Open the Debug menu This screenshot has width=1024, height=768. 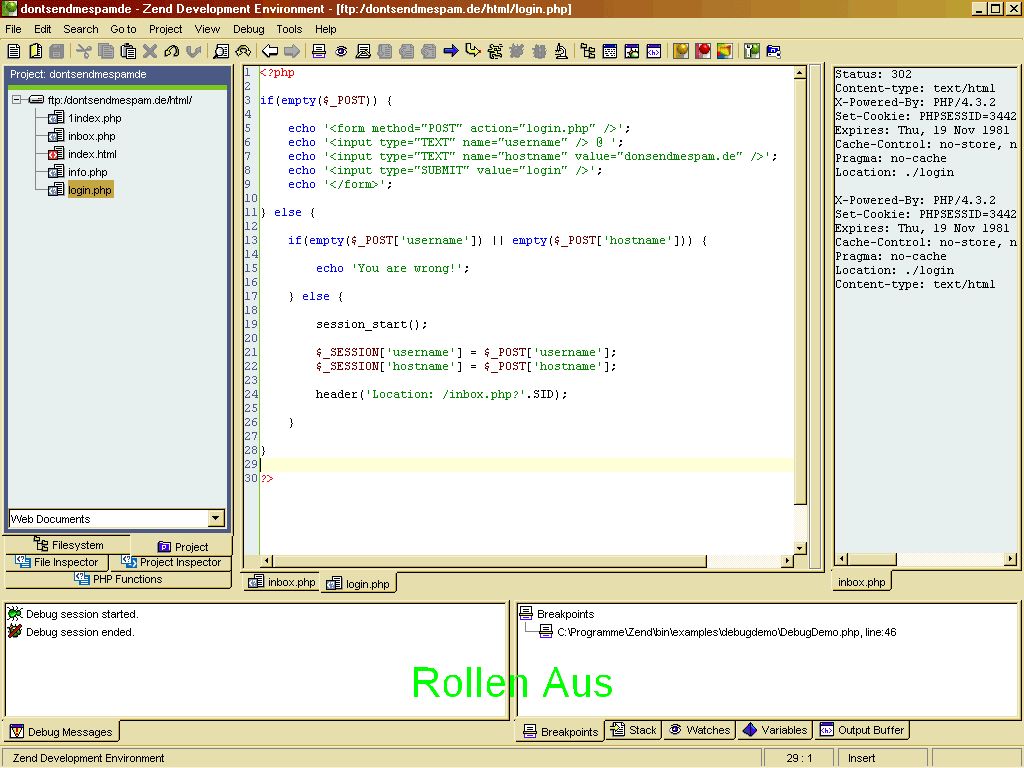[249, 29]
